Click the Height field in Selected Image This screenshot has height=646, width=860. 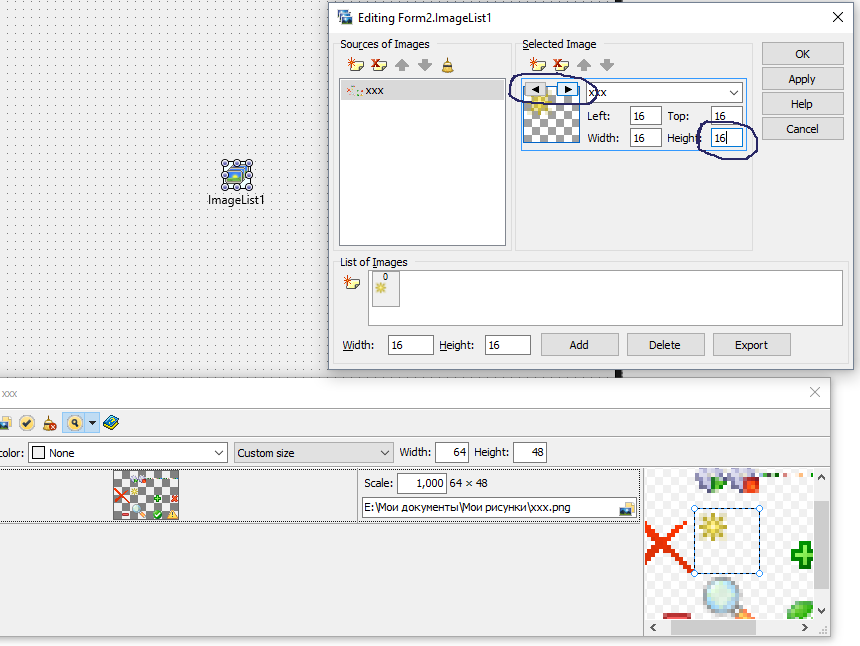coord(727,138)
